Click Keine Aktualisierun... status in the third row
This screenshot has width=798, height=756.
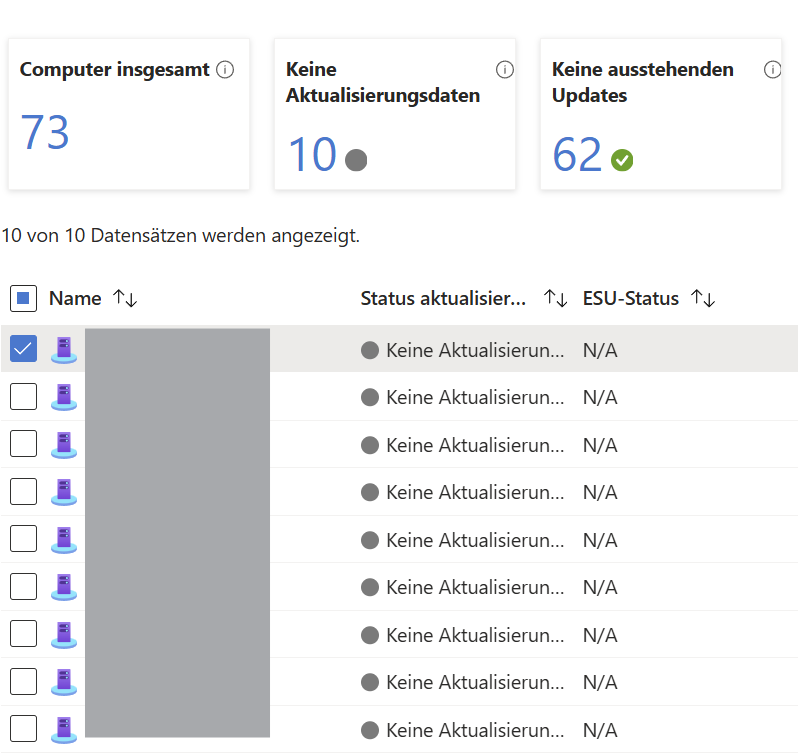[474, 445]
